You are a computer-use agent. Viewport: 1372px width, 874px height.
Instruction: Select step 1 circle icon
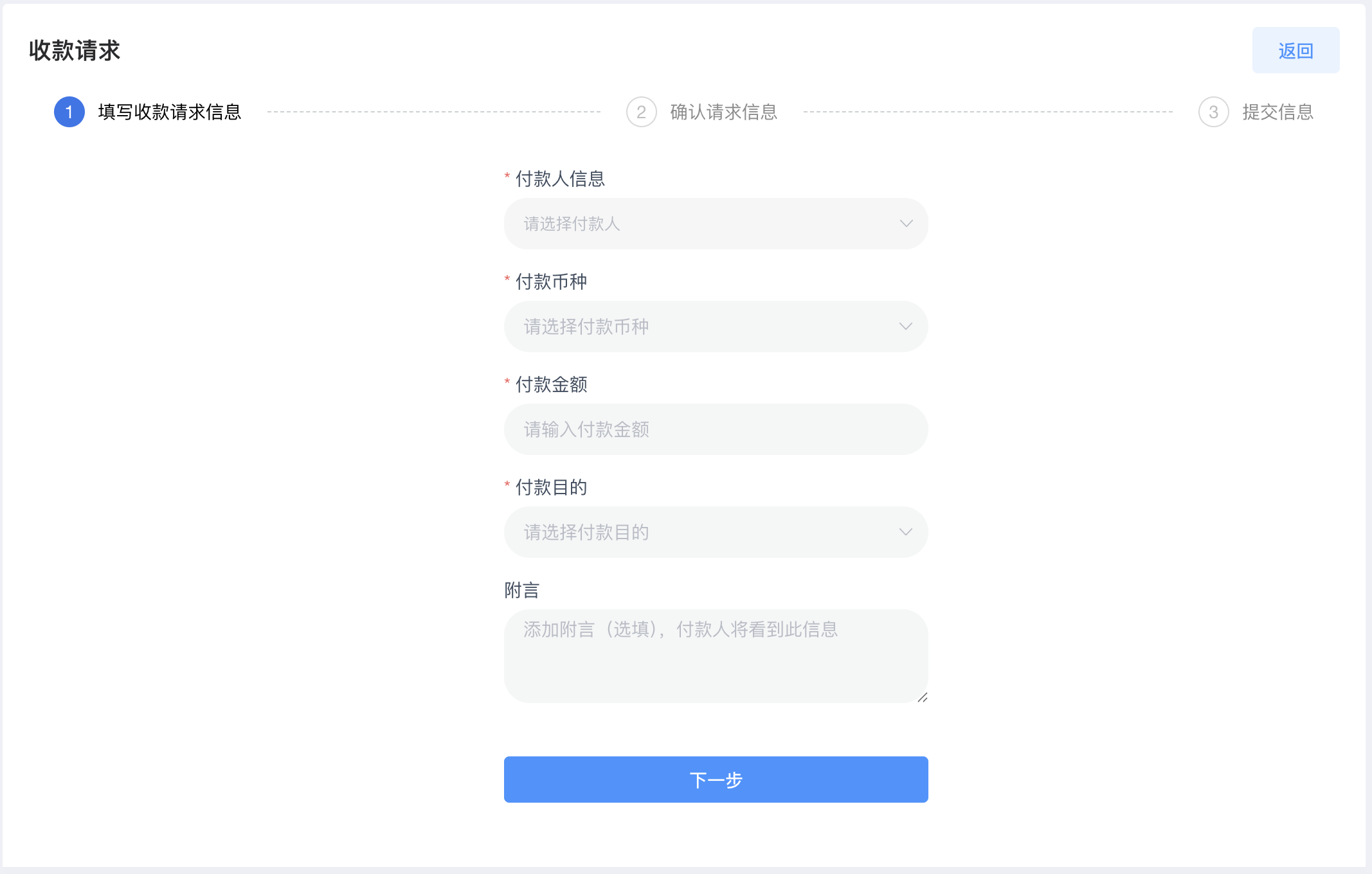(69, 112)
